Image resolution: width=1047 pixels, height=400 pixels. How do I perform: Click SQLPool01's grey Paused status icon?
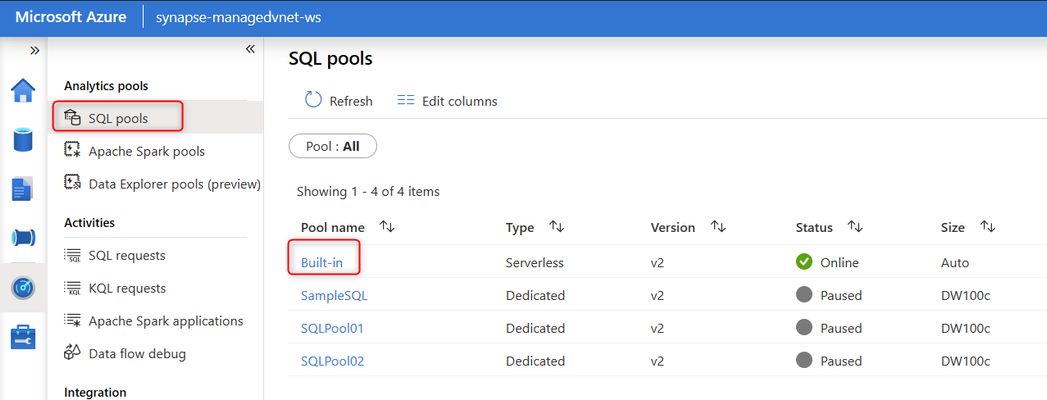tap(804, 327)
